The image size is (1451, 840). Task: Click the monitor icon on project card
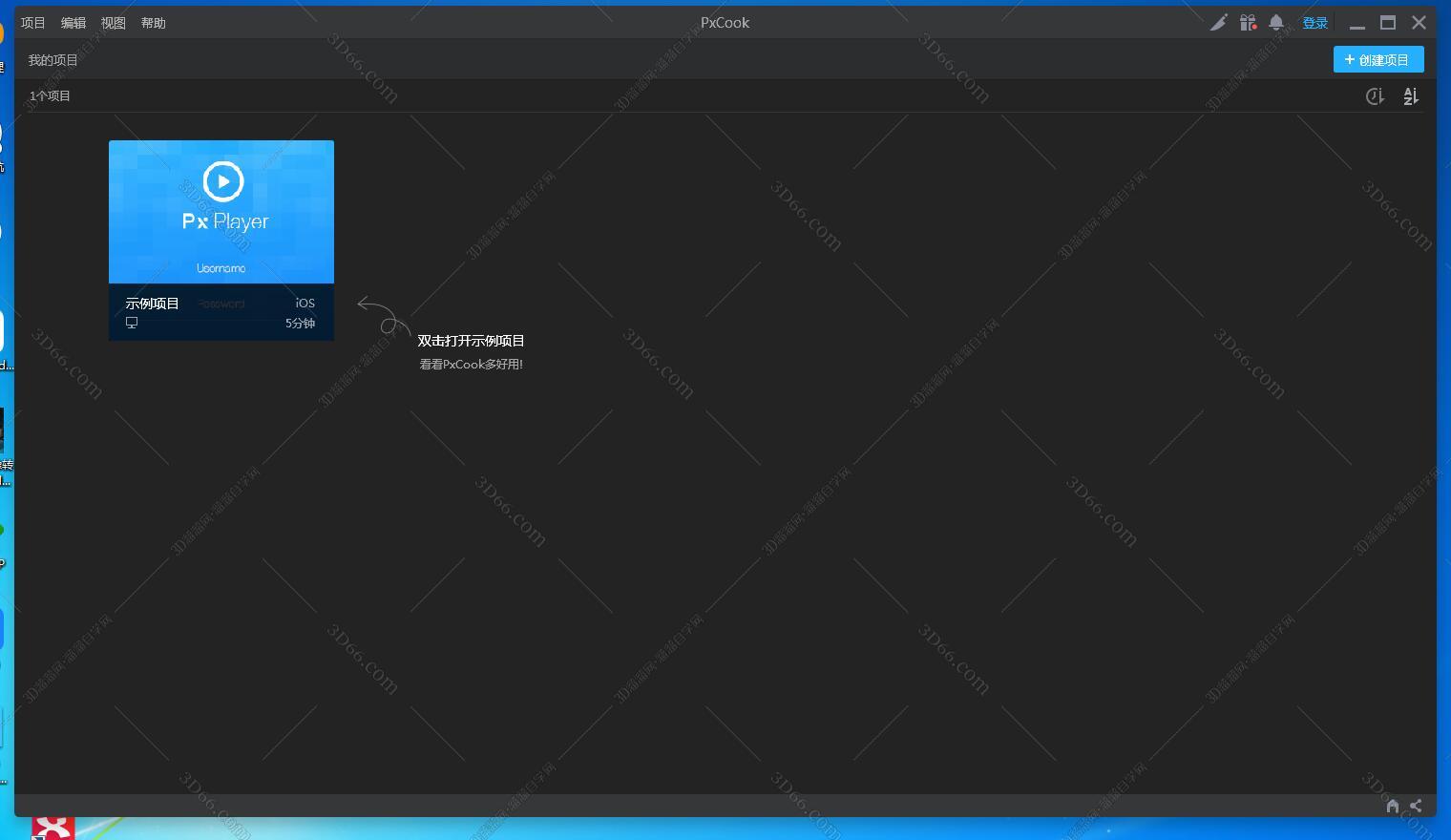click(x=132, y=324)
